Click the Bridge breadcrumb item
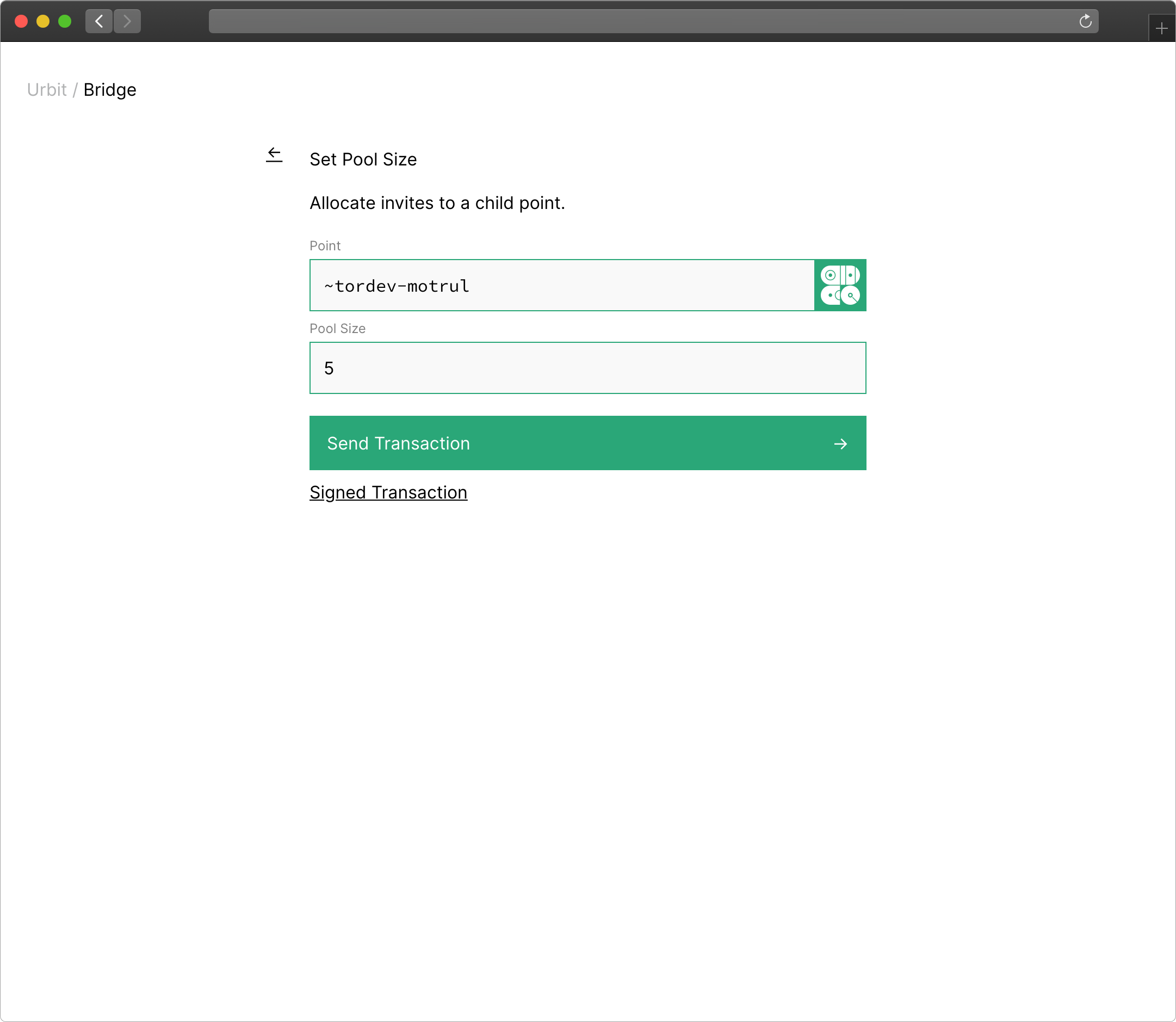 [110, 90]
